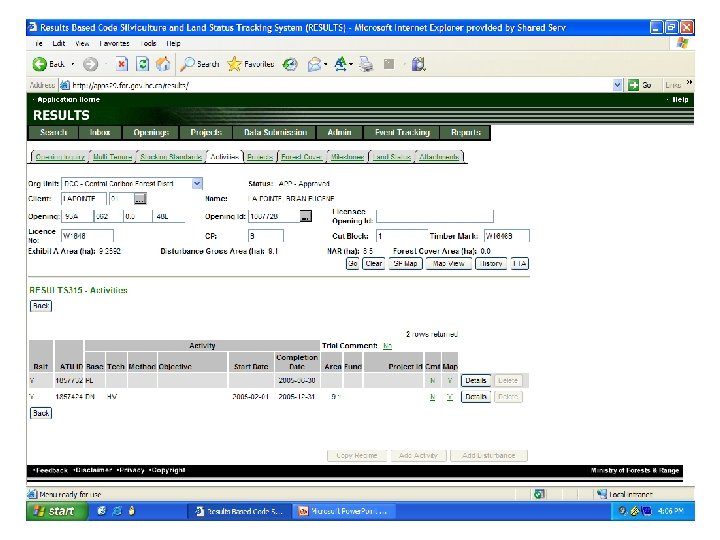This screenshot has width=720, height=540.
Task: Open the Data Submission main menu
Action: point(275,132)
